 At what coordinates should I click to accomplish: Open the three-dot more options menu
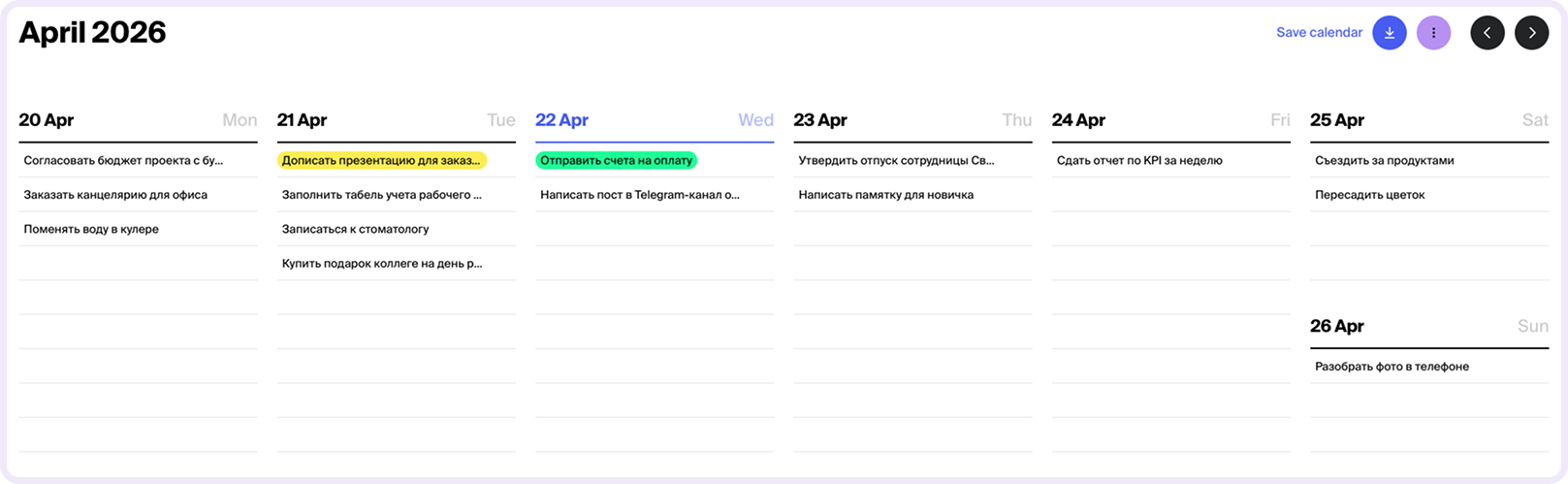1433,33
